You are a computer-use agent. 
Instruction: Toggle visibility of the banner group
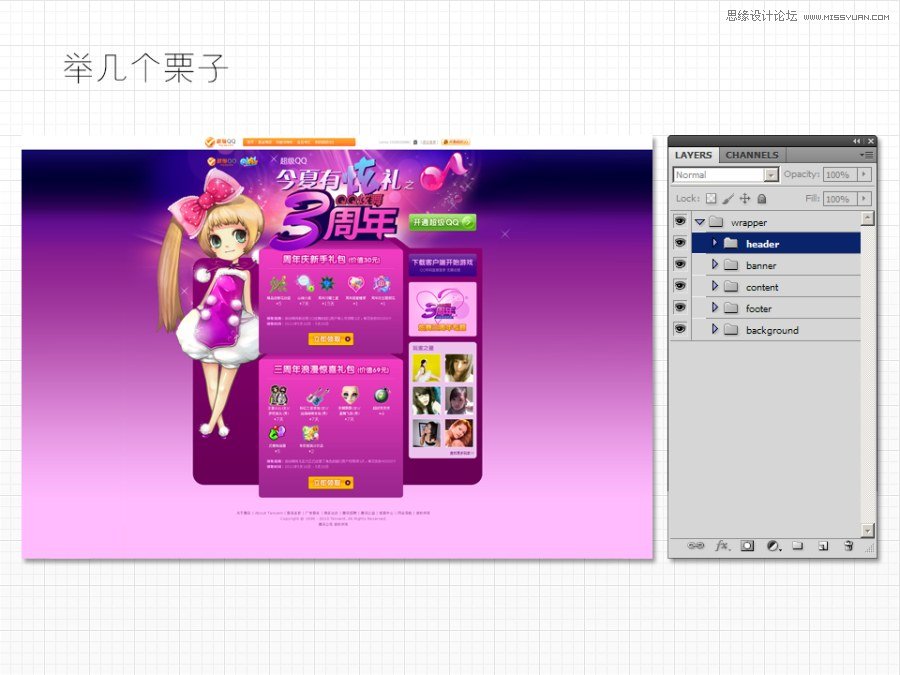(680, 264)
